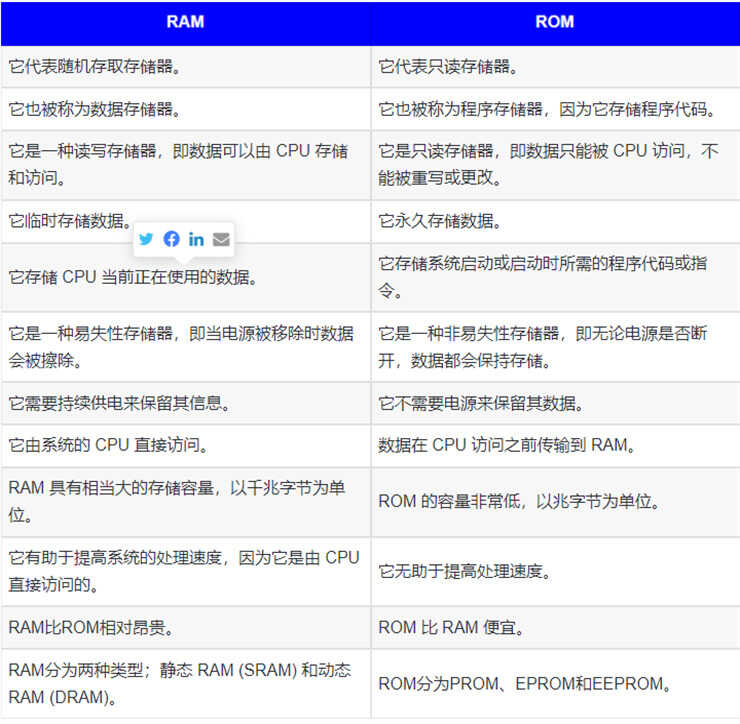Select cell starting "RAM 具有相当大的存储容量"

pyautogui.click(x=185, y=501)
